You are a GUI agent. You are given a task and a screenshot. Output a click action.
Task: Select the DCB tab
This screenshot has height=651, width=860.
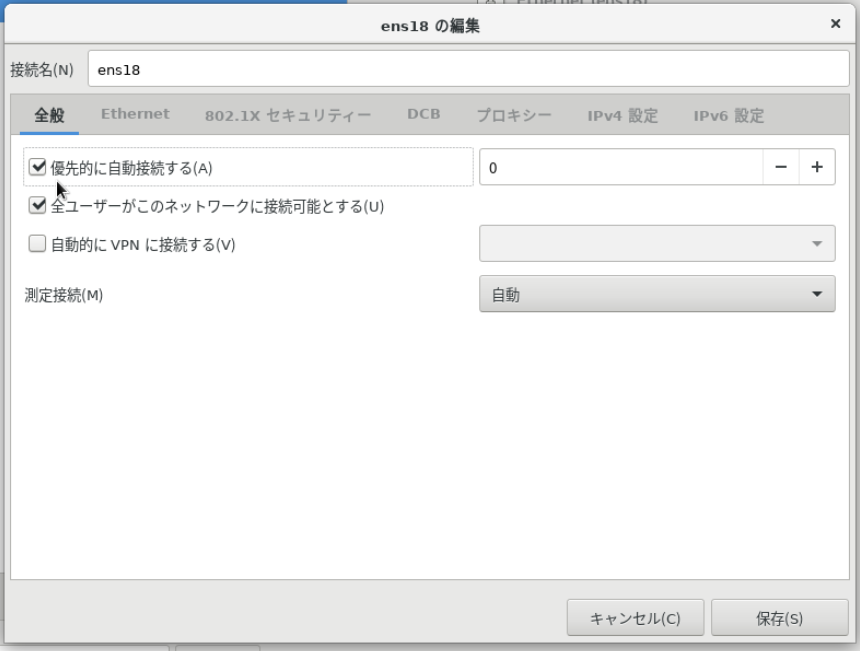coord(422,115)
